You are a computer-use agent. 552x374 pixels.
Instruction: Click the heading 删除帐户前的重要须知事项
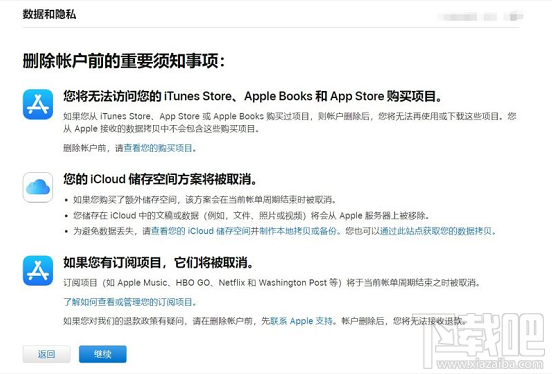coord(124,61)
